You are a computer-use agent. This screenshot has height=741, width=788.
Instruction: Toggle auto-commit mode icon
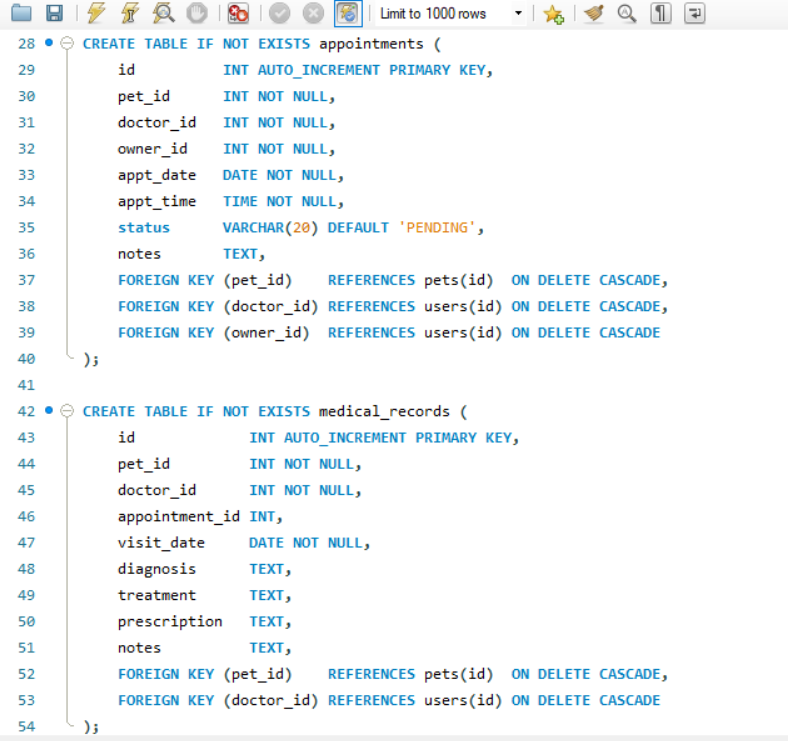click(x=348, y=13)
